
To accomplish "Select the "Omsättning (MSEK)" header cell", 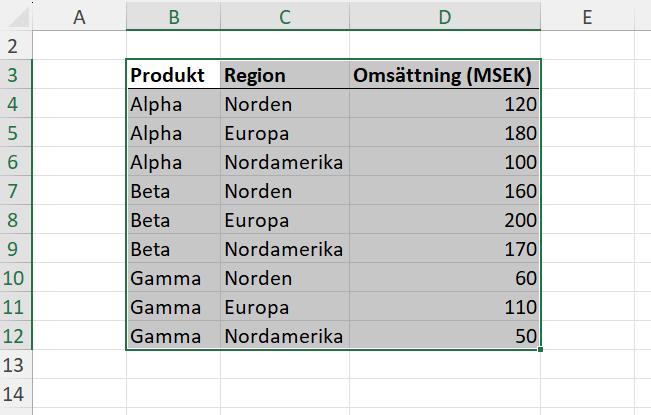I will coord(444,76).
